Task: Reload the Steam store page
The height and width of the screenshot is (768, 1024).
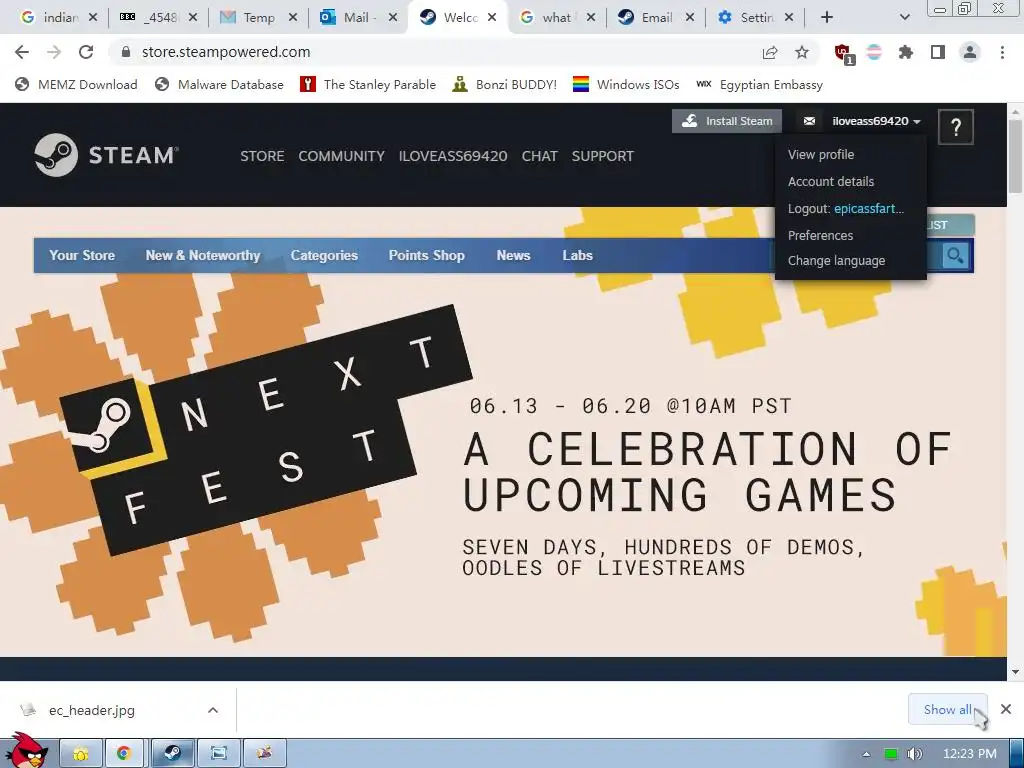Action: pos(86,52)
